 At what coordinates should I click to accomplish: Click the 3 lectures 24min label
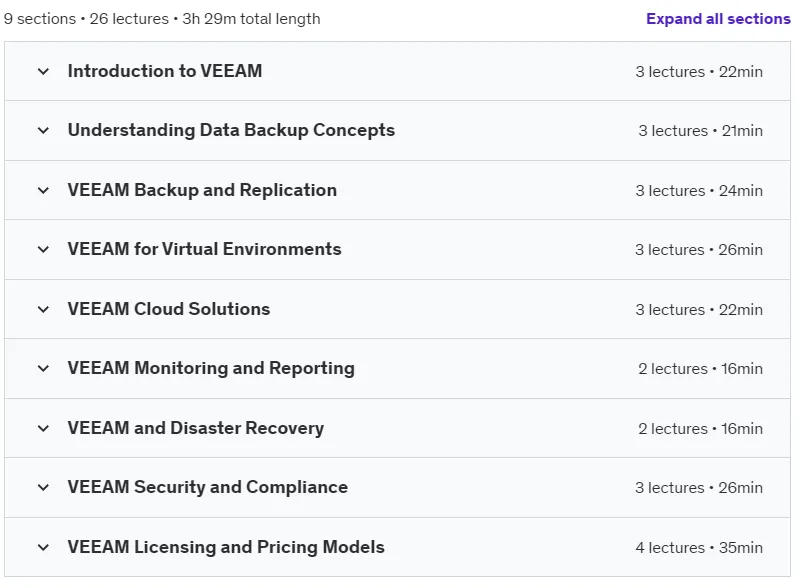pos(699,191)
